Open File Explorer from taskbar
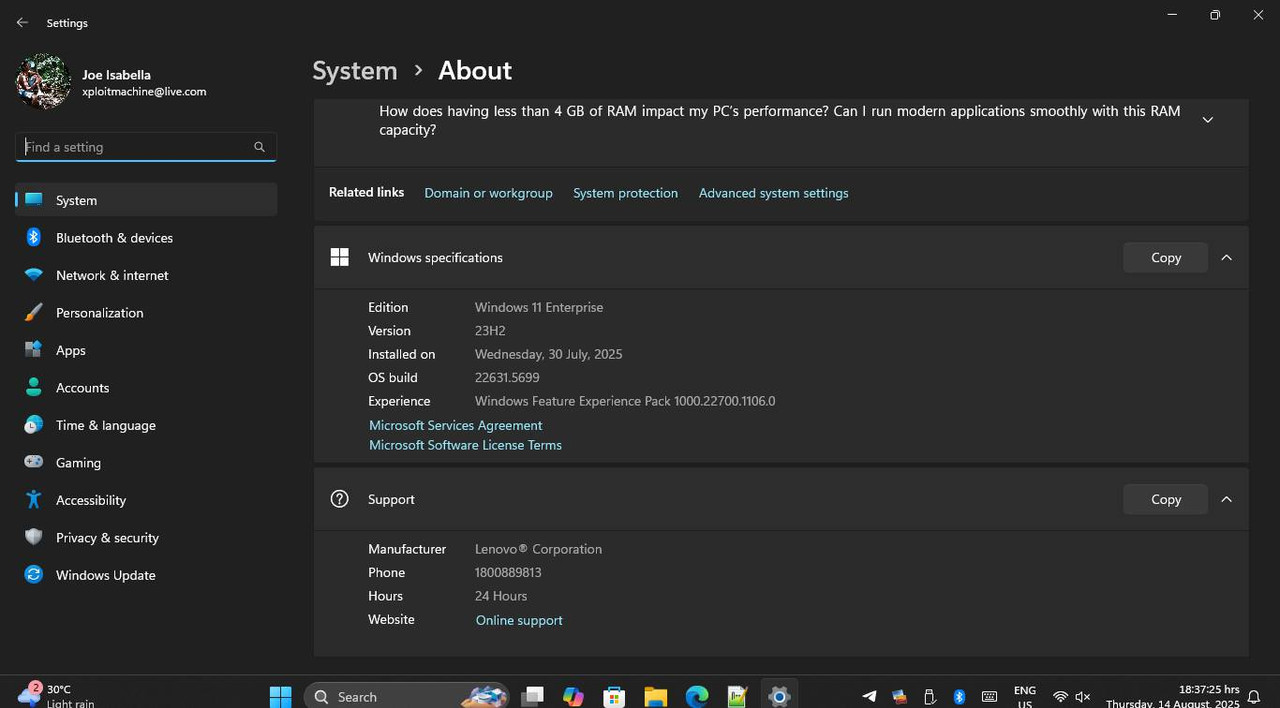The height and width of the screenshot is (708, 1280). pyautogui.click(x=655, y=696)
